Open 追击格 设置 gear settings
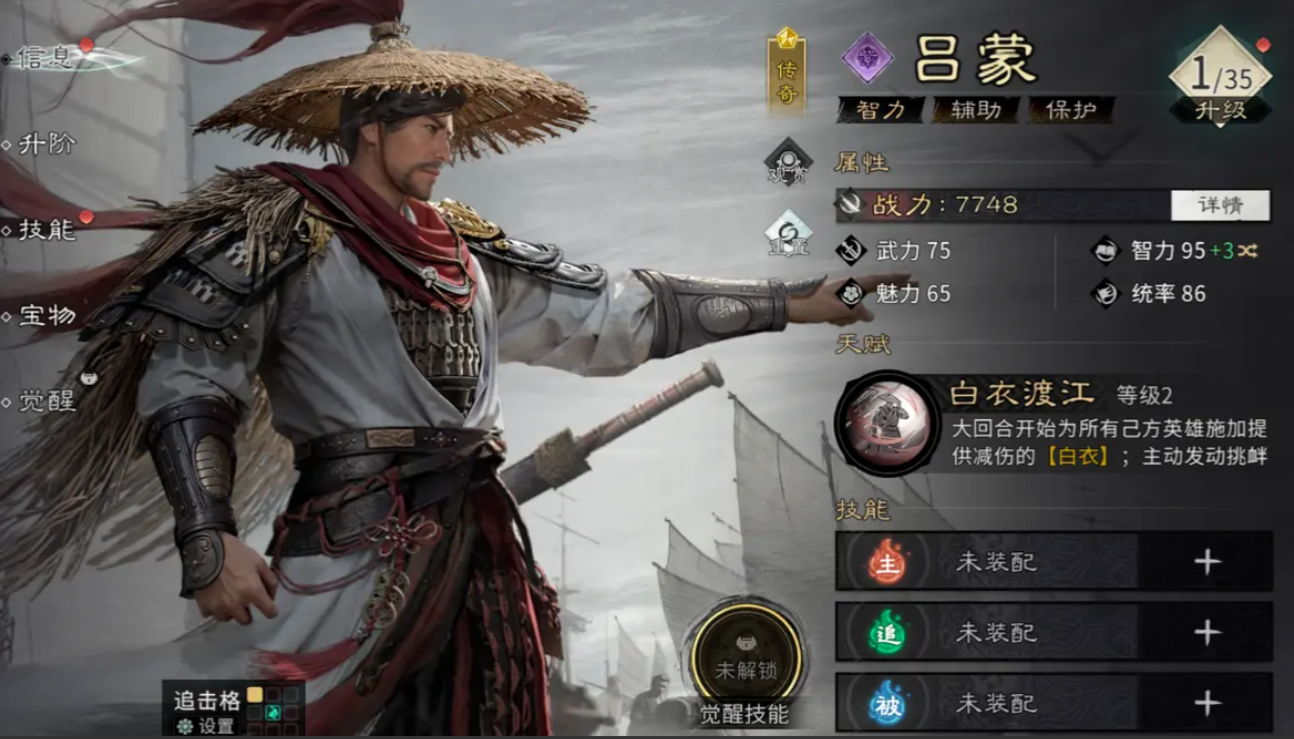Image resolution: width=1294 pixels, height=739 pixels. (205, 727)
